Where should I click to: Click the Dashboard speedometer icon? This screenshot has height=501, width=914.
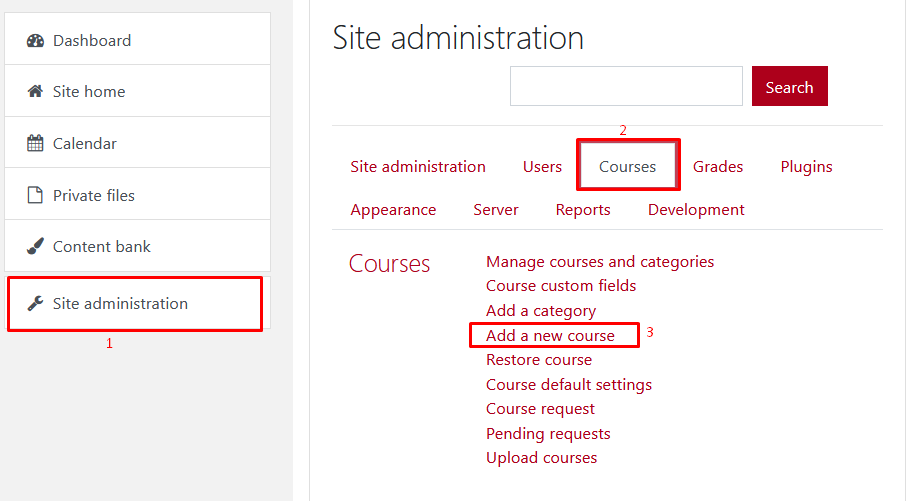coord(36,41)
